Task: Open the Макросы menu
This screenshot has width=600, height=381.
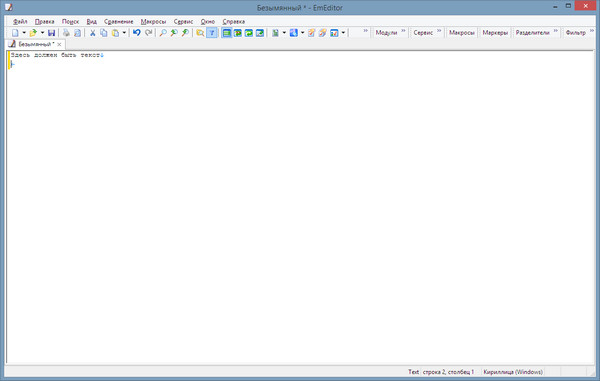Action: click(x=153, y=22)
